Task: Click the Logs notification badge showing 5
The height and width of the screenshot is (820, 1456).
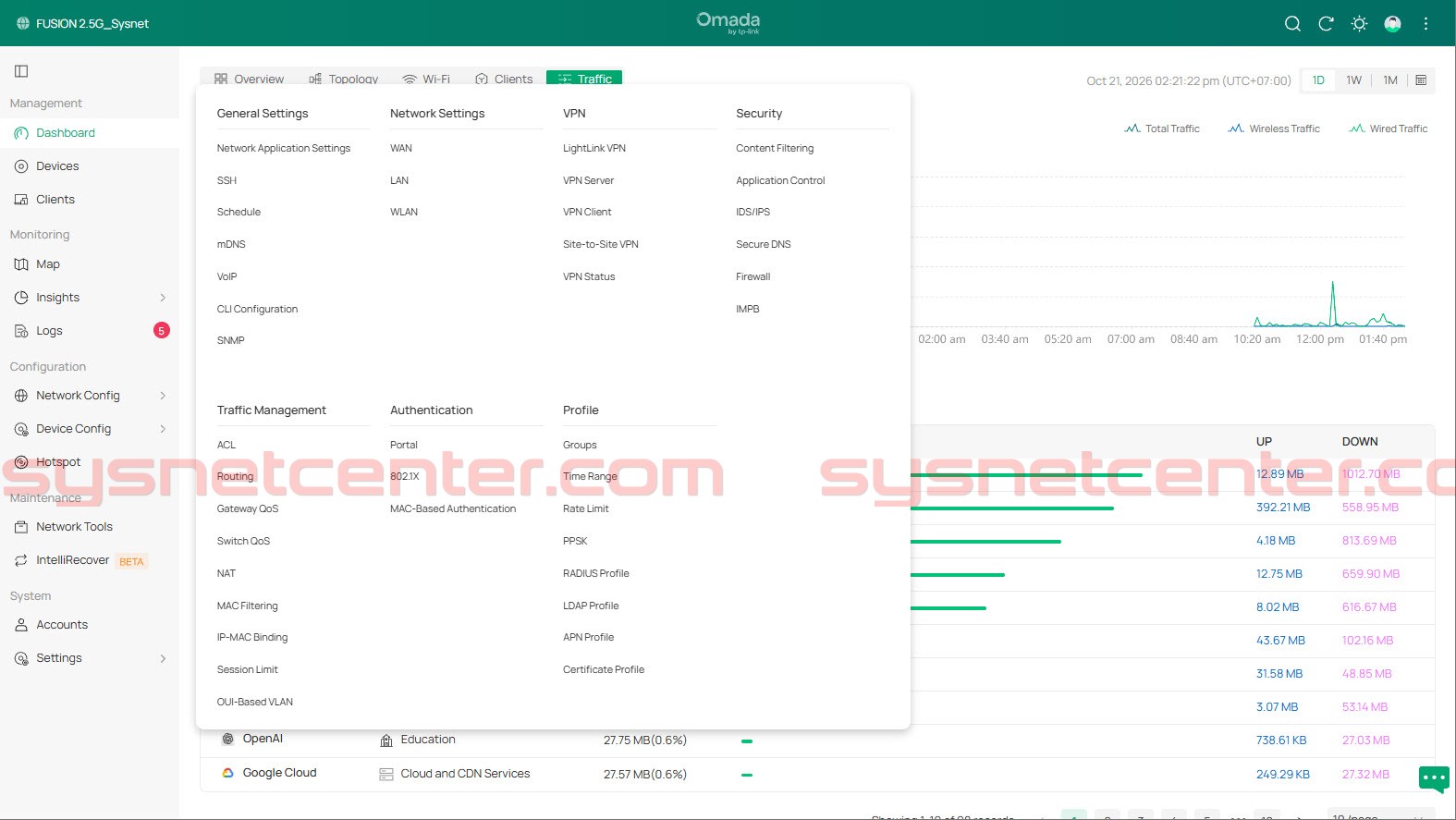Action: [161, 330]
